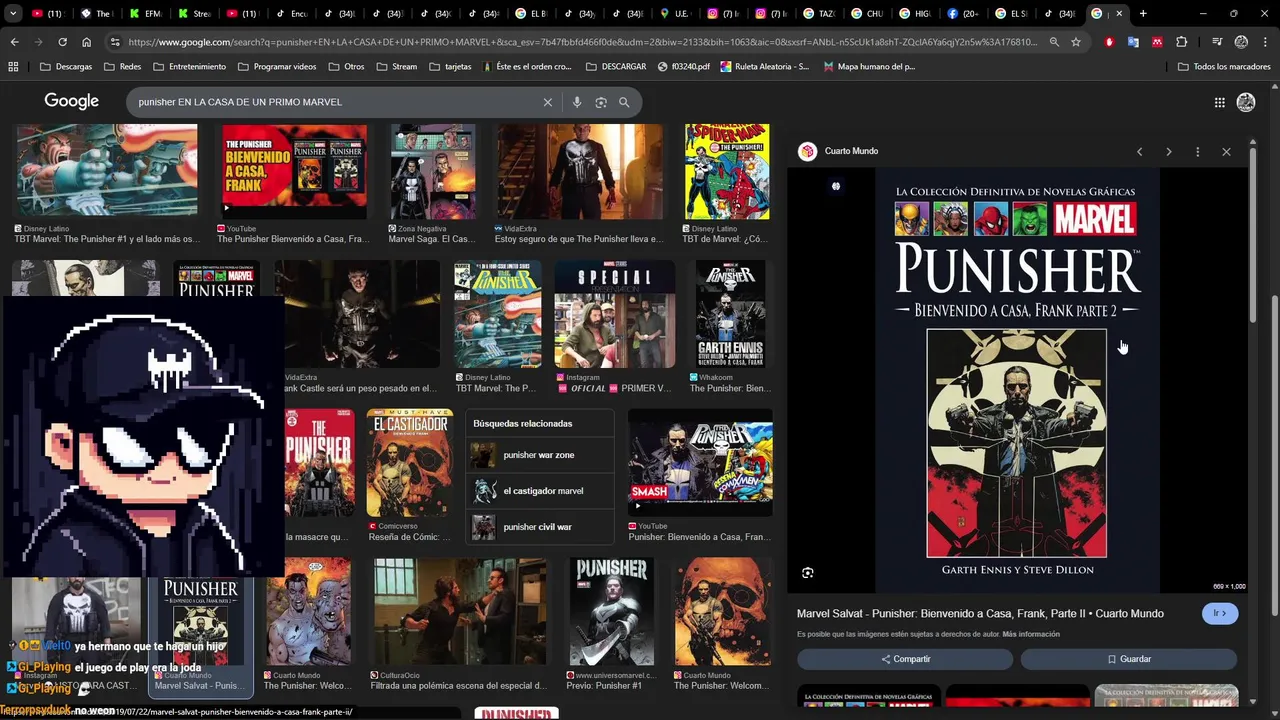
Task: Go back to the previous browser page
Action: (x=14, y=42)
